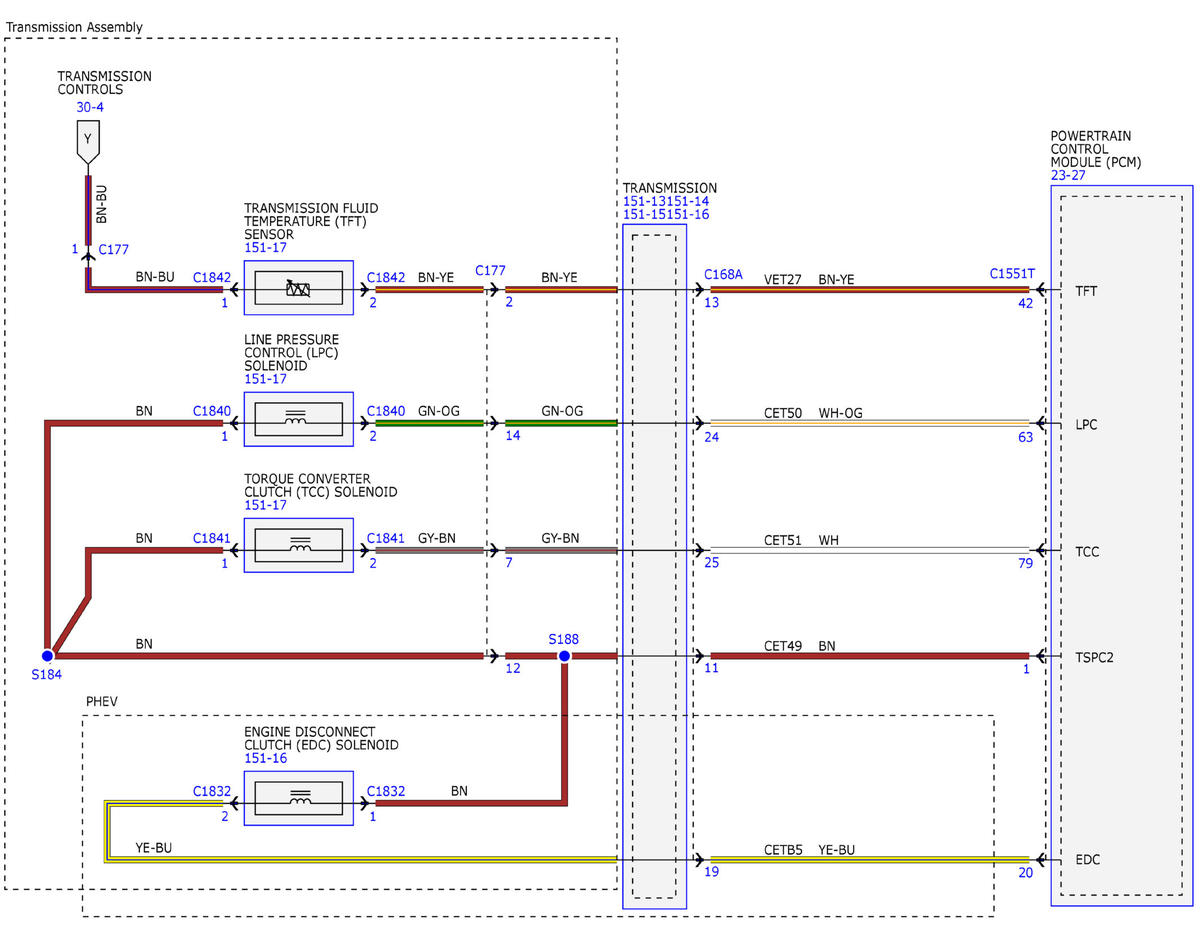
Task: Click the CET51 circuit label
Action: pyautogui.click(x=783, y=541)
